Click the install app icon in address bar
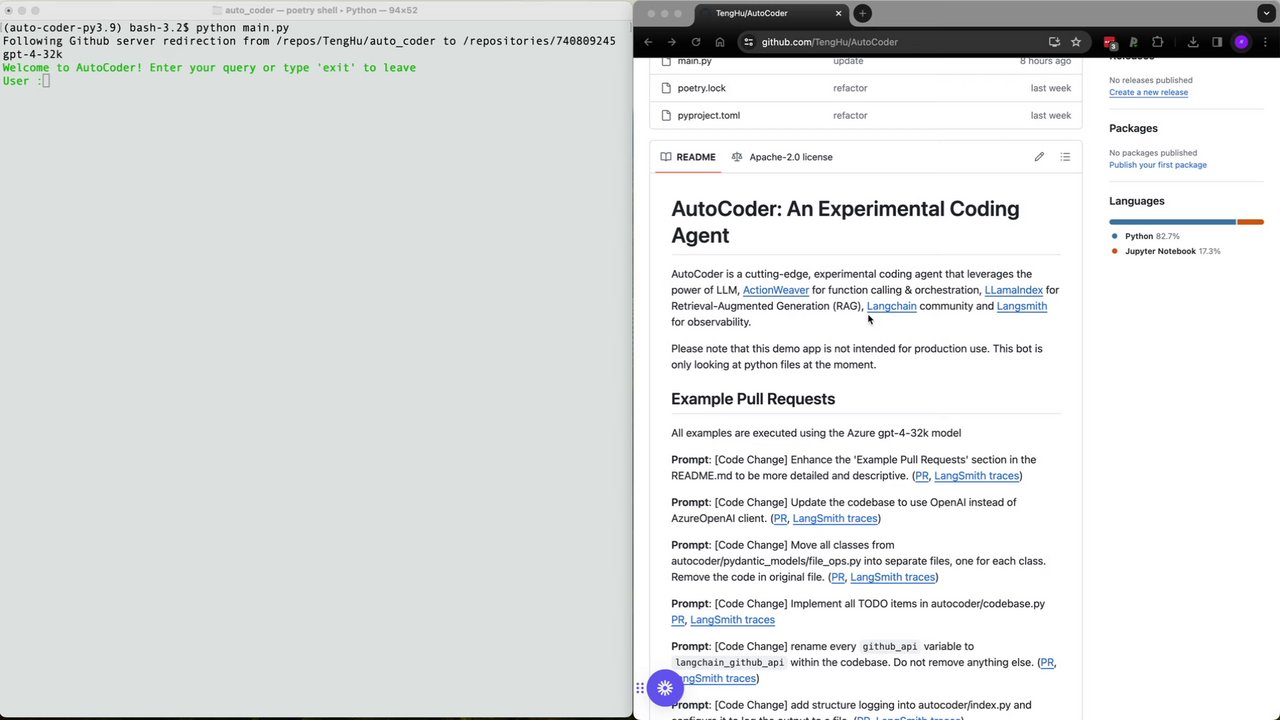 1054,42
